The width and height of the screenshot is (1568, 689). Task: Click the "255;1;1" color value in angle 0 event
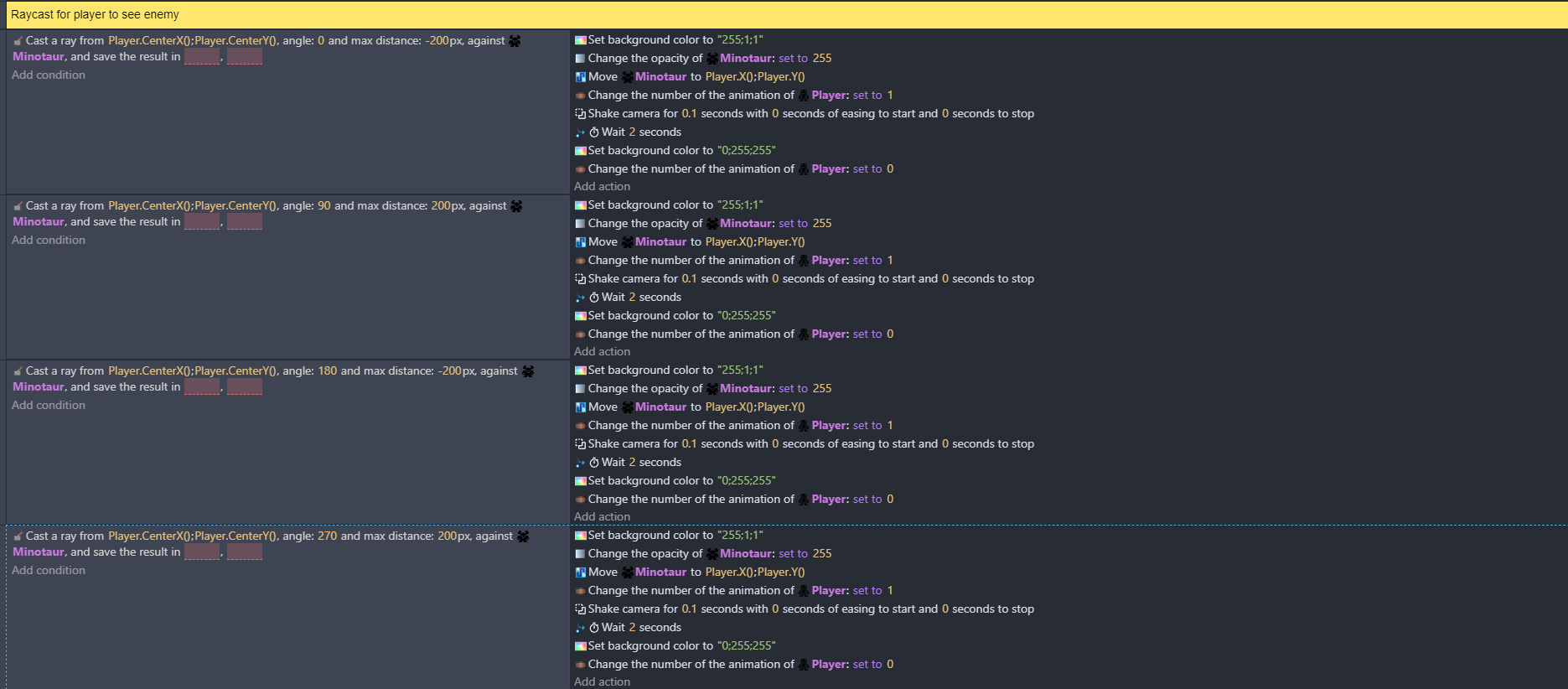tap(740, 40)
